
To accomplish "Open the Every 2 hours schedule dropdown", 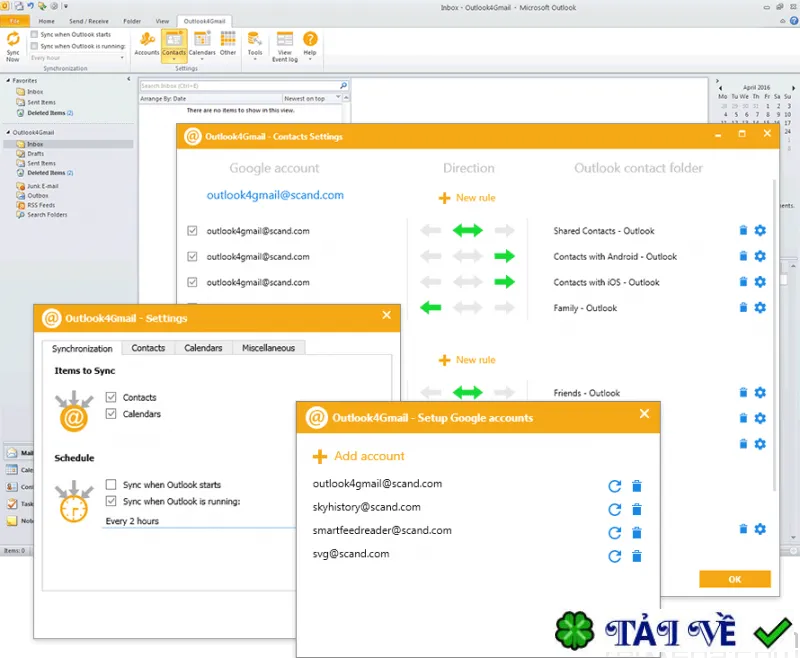I will click(x=199, y=521).
